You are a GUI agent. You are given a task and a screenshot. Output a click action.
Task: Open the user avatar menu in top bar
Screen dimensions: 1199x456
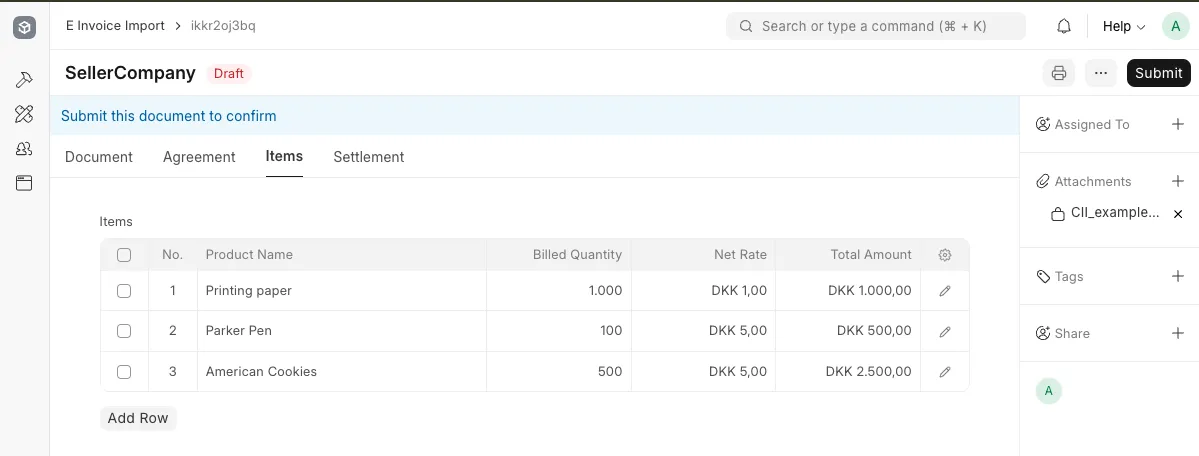(1175, 26)
